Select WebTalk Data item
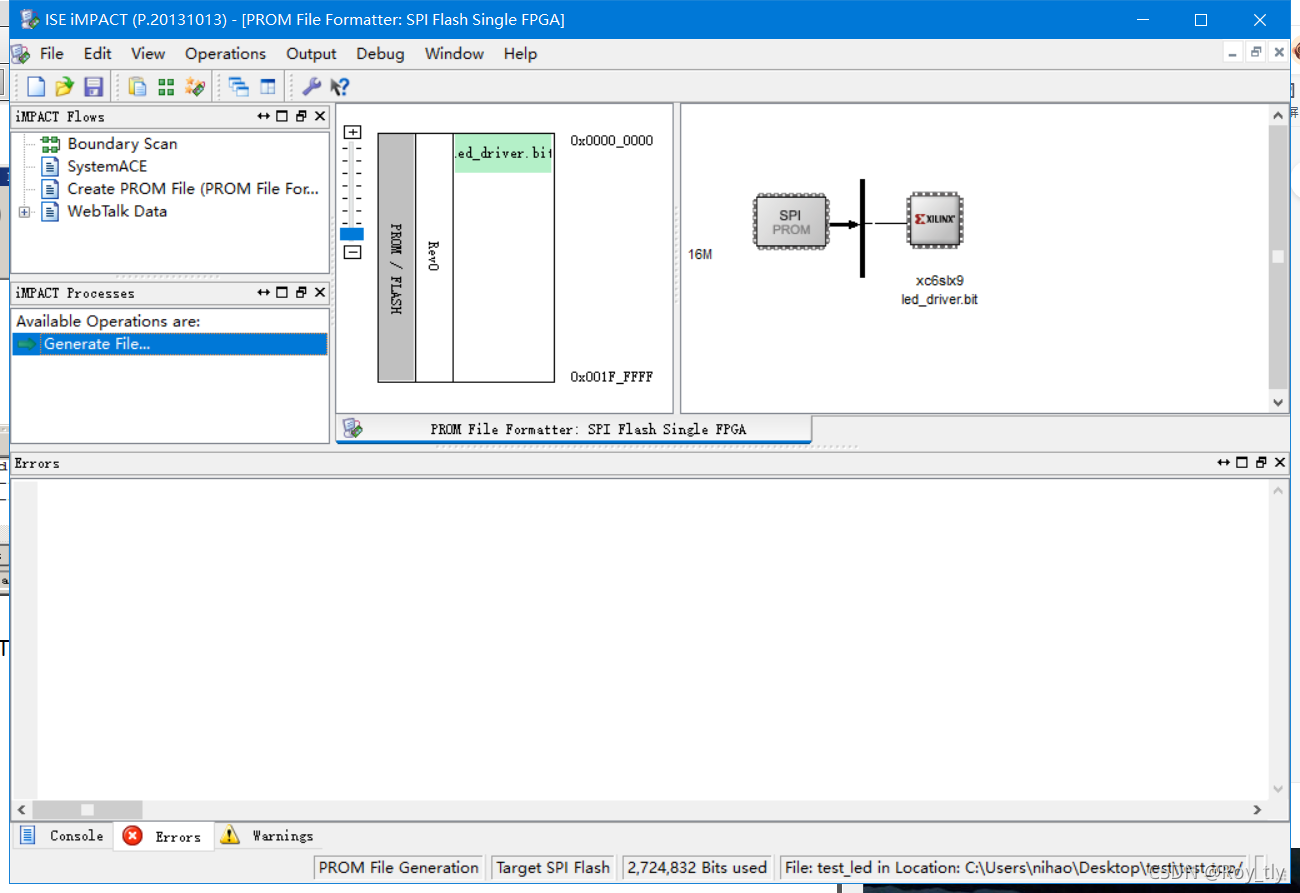 tap(117, 211)
